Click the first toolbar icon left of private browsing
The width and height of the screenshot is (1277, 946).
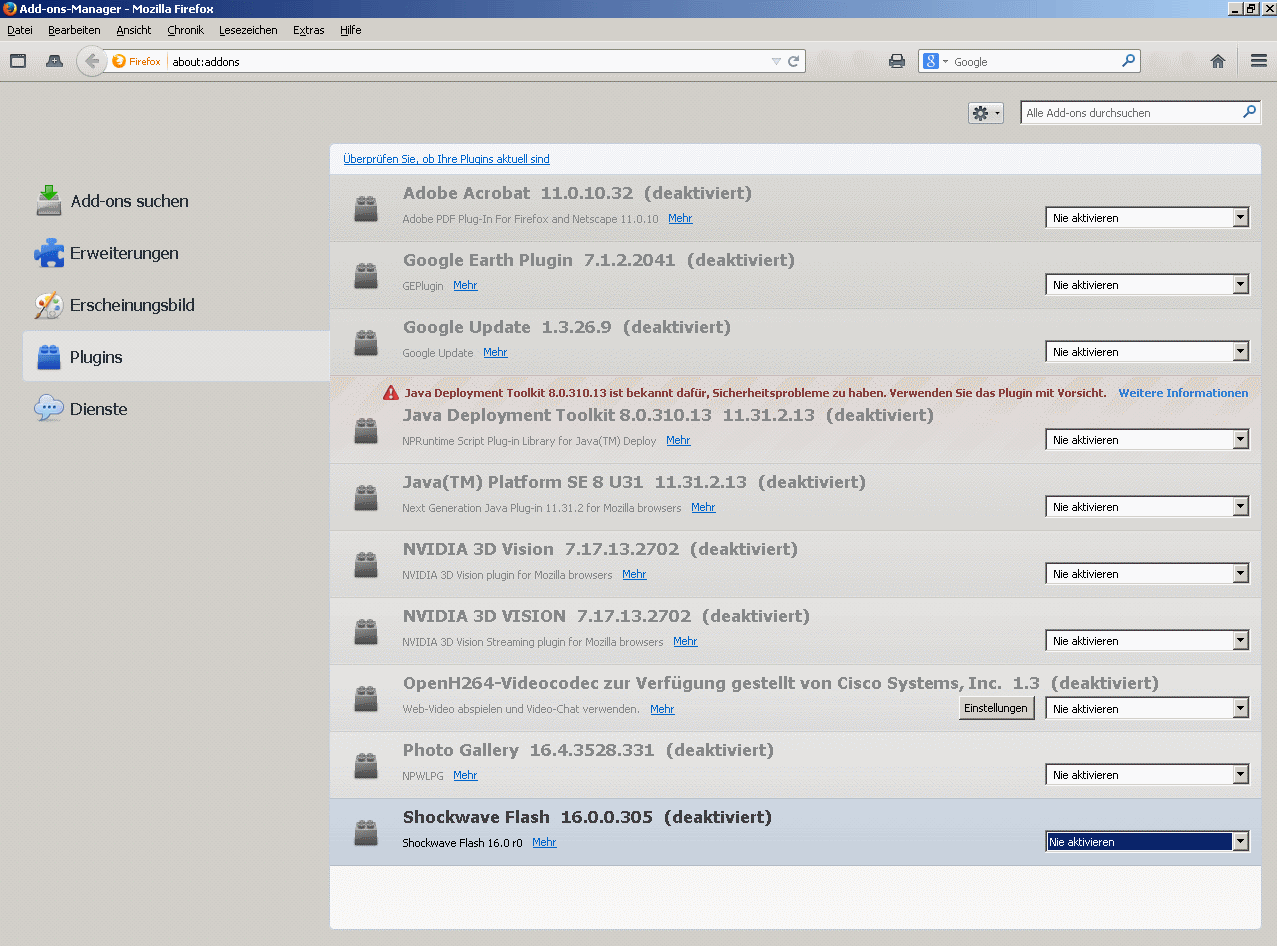[x=18, y=61]
